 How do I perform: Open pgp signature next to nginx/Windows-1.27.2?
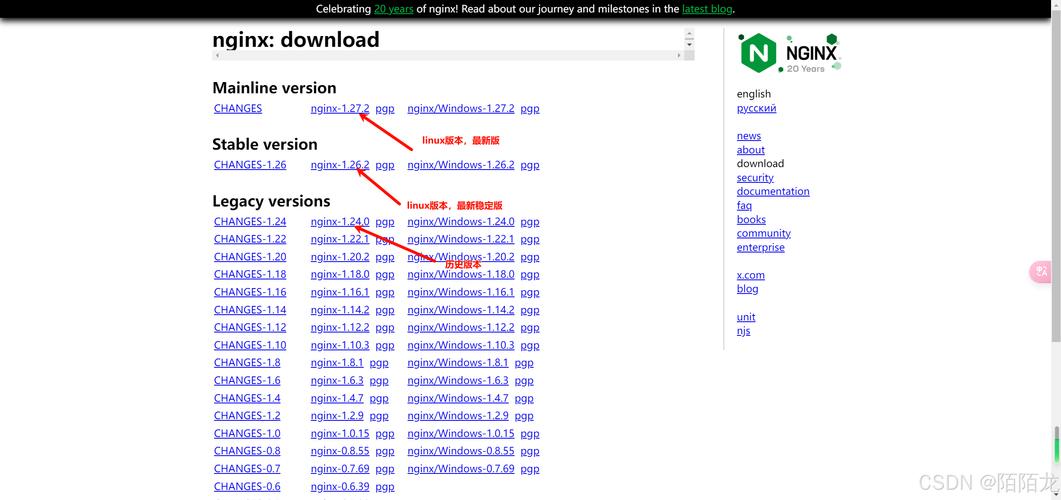click(x=530, y=108)
